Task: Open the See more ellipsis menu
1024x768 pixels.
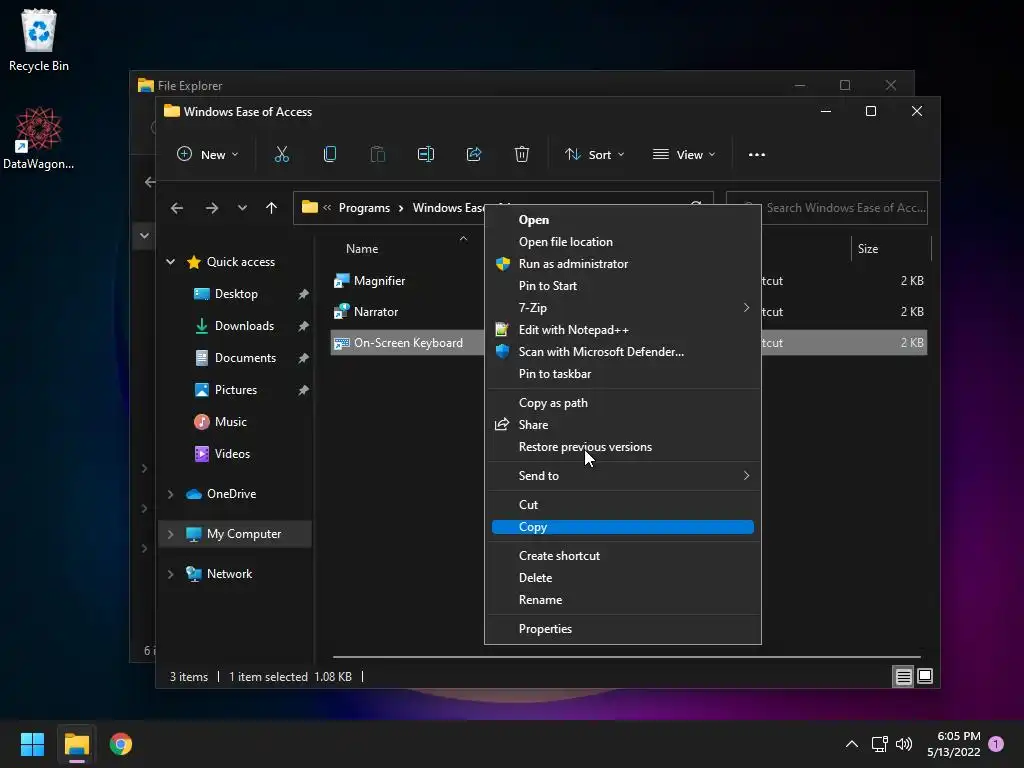Action: pyautogui.click(x=756, y=155)
